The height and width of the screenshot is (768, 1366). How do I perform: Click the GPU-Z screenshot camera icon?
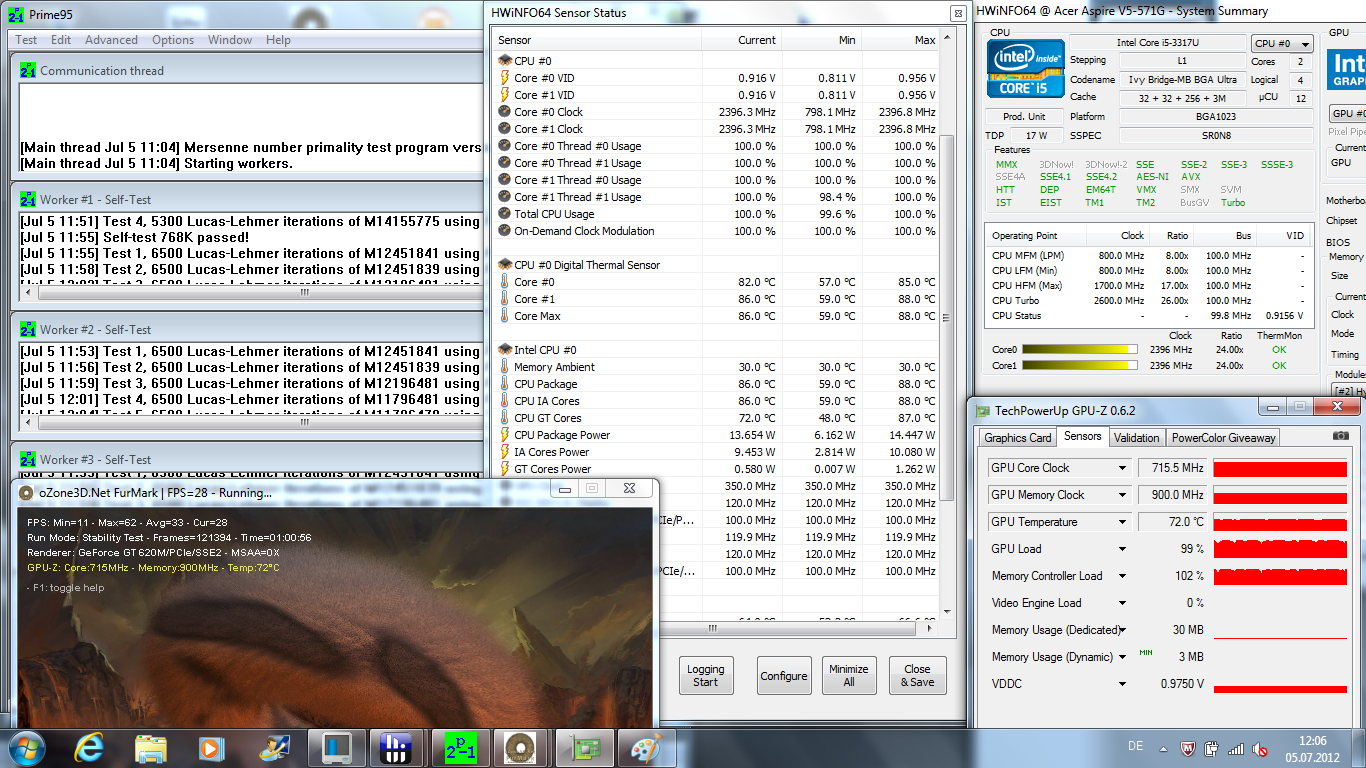(x=1341, y=436)
